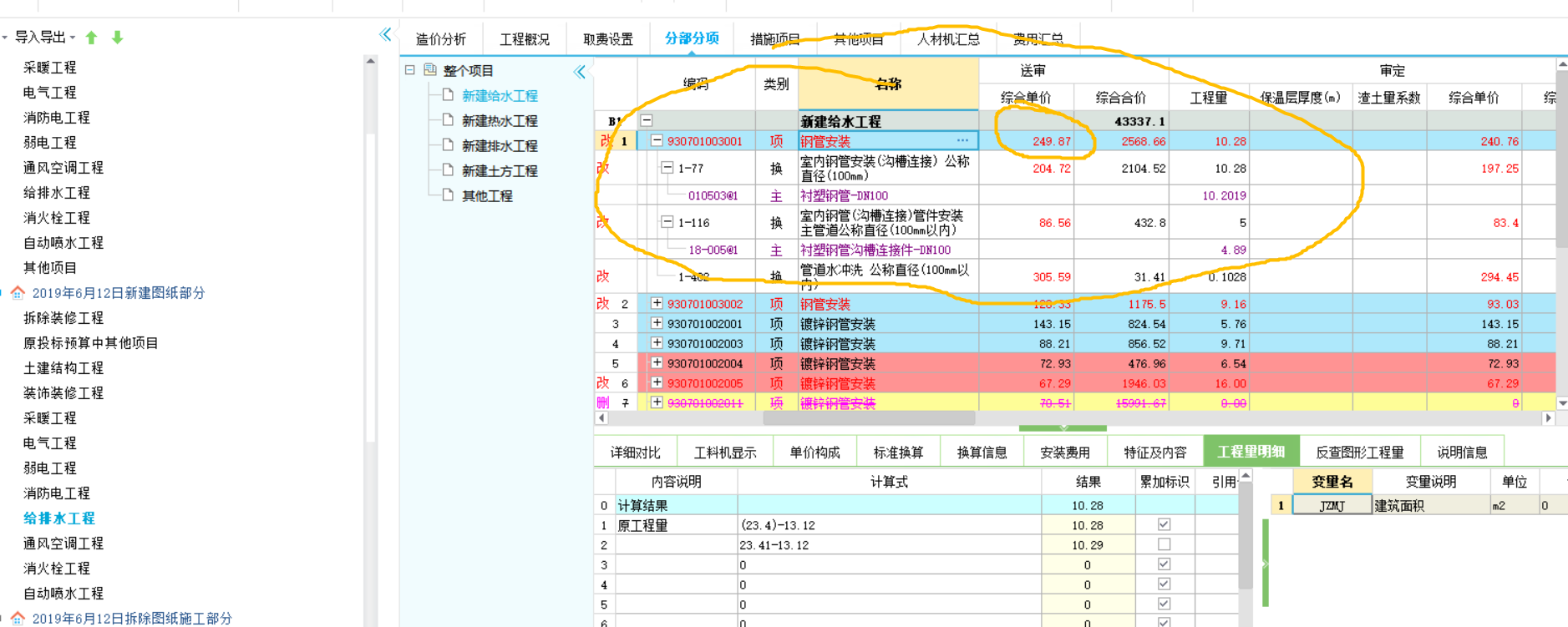Click the green move-down arrow icon
The width and height of the screenshot is (1568, 627).
[118, 38]
